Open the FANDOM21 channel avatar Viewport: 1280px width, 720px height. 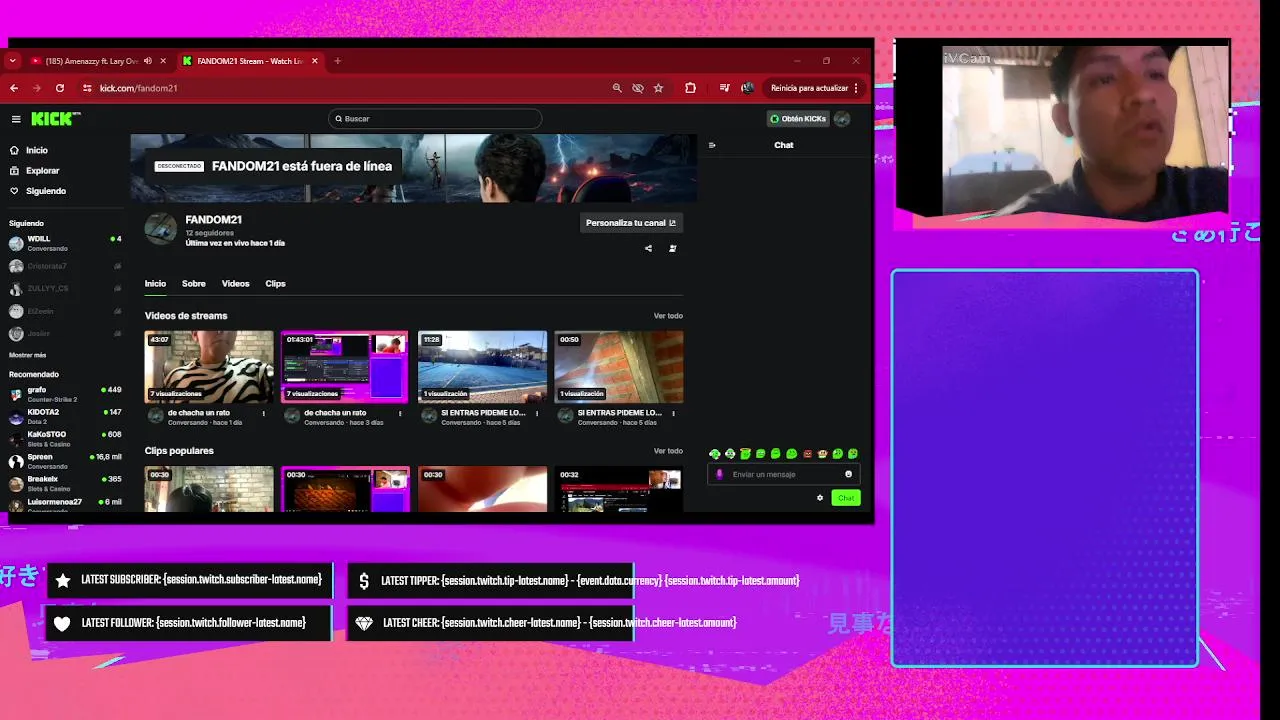coord(161,228)
